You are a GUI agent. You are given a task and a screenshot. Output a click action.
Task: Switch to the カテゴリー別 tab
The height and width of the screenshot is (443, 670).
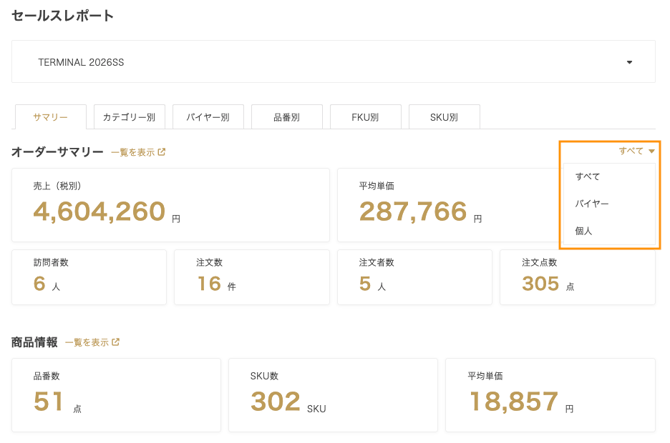[129, 117]
